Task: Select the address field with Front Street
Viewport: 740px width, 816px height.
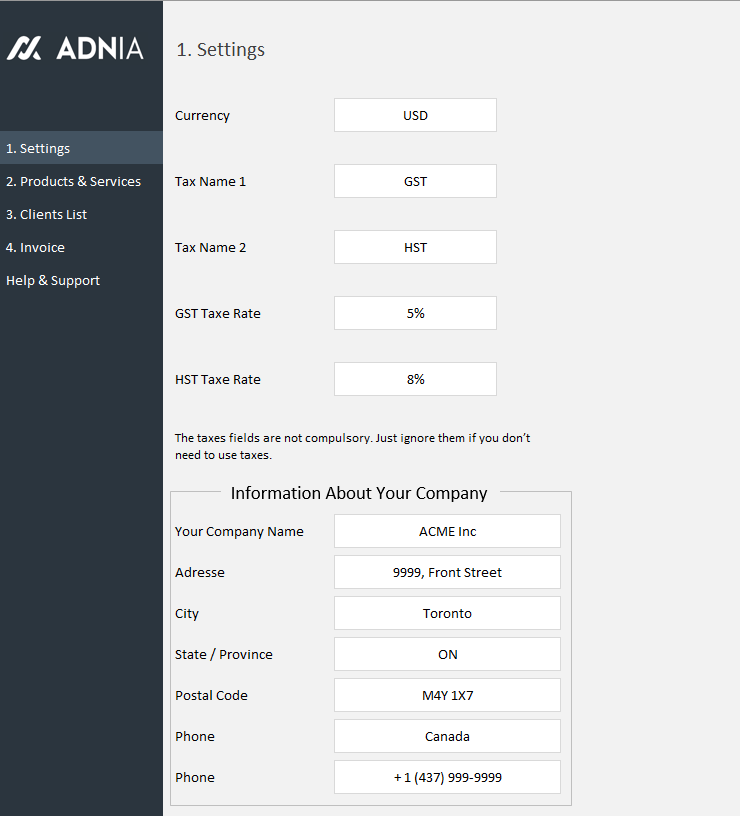Action: coord(447,572)
